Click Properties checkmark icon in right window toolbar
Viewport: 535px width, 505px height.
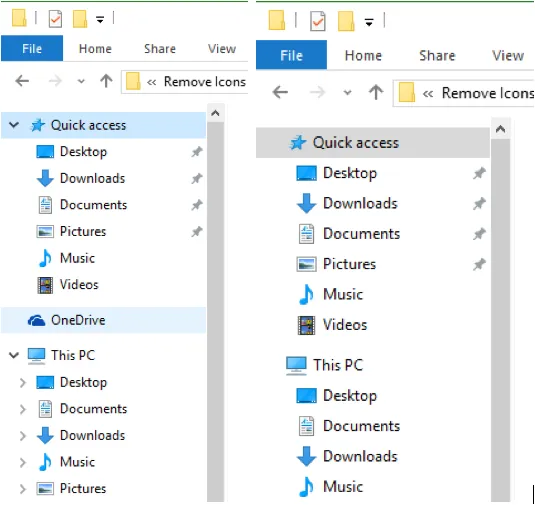pos(318,21)
